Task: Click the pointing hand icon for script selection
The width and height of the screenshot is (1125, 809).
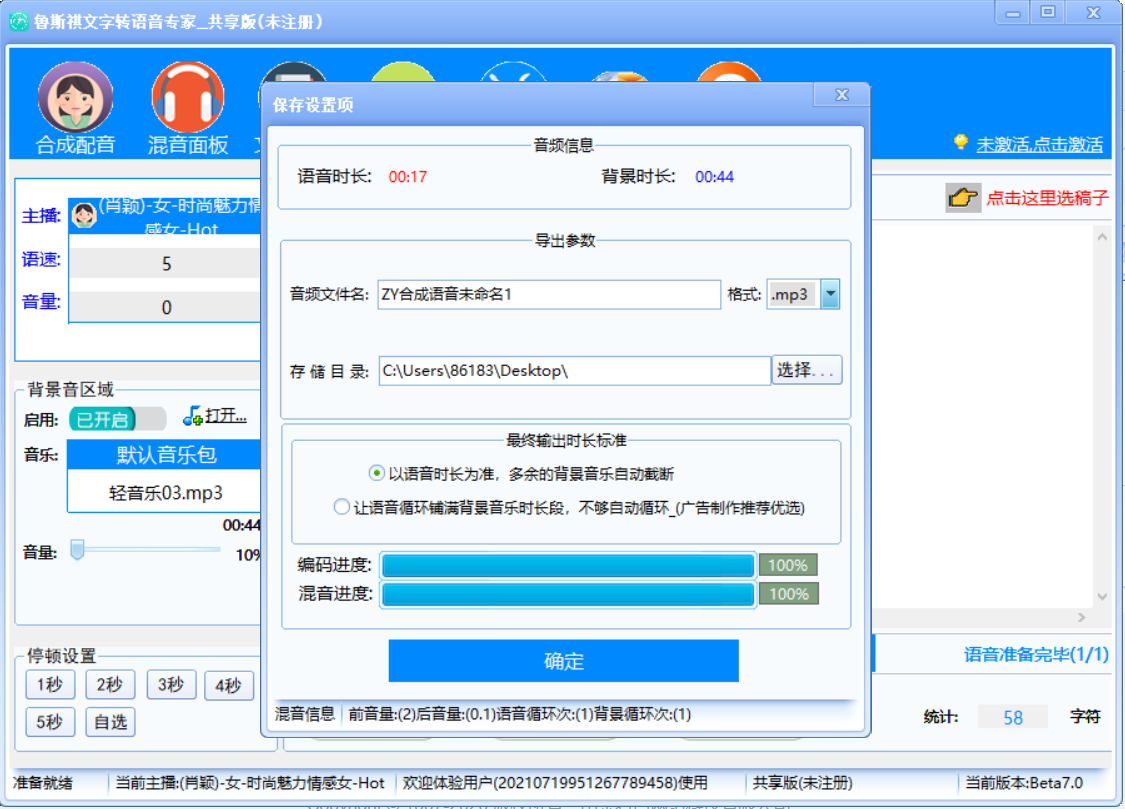Action: point(963,197)
